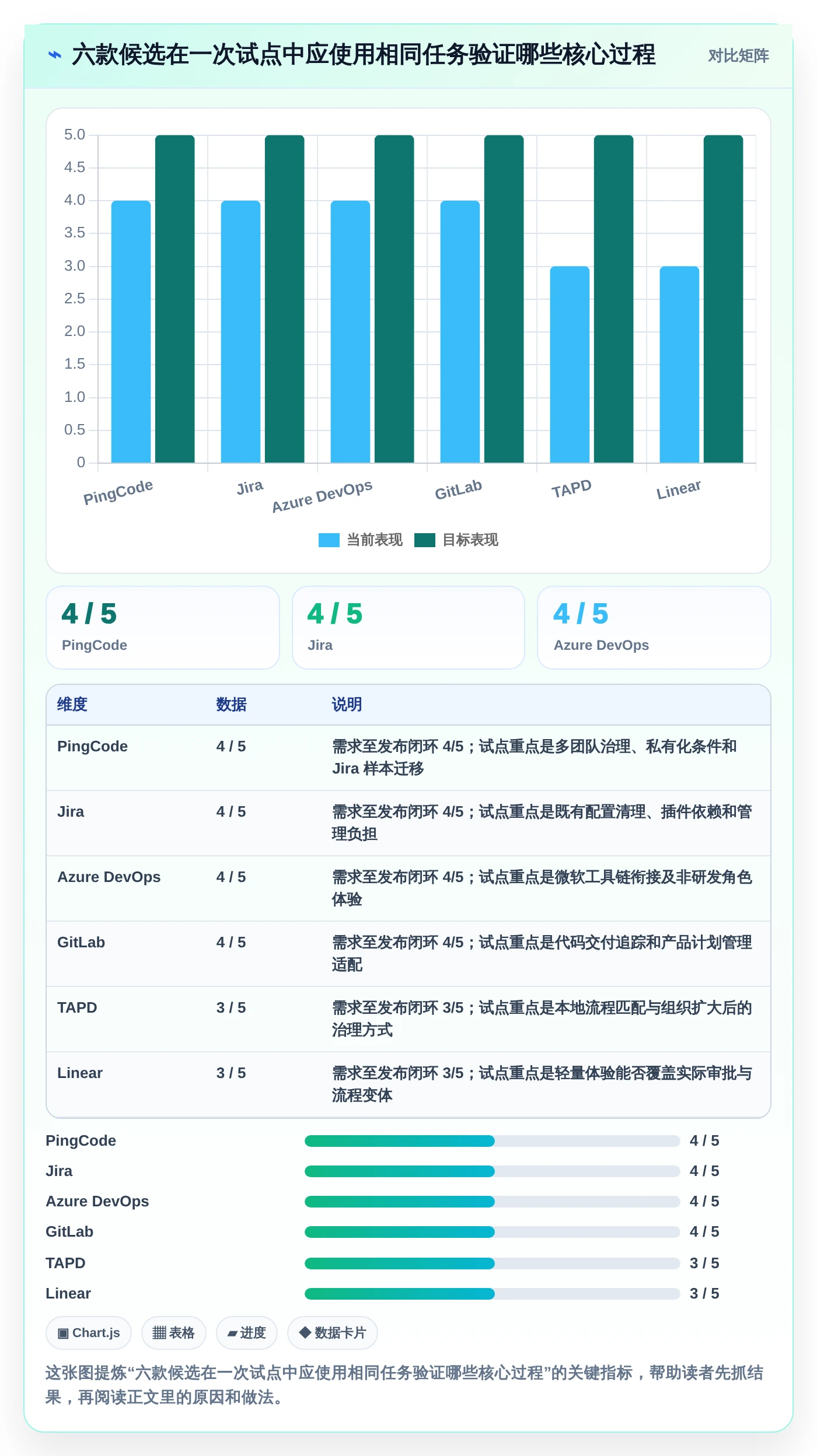Click the diamond icon in 数据卡片 chip
Screen dimensions: 817x1456
pos(305,1332)
